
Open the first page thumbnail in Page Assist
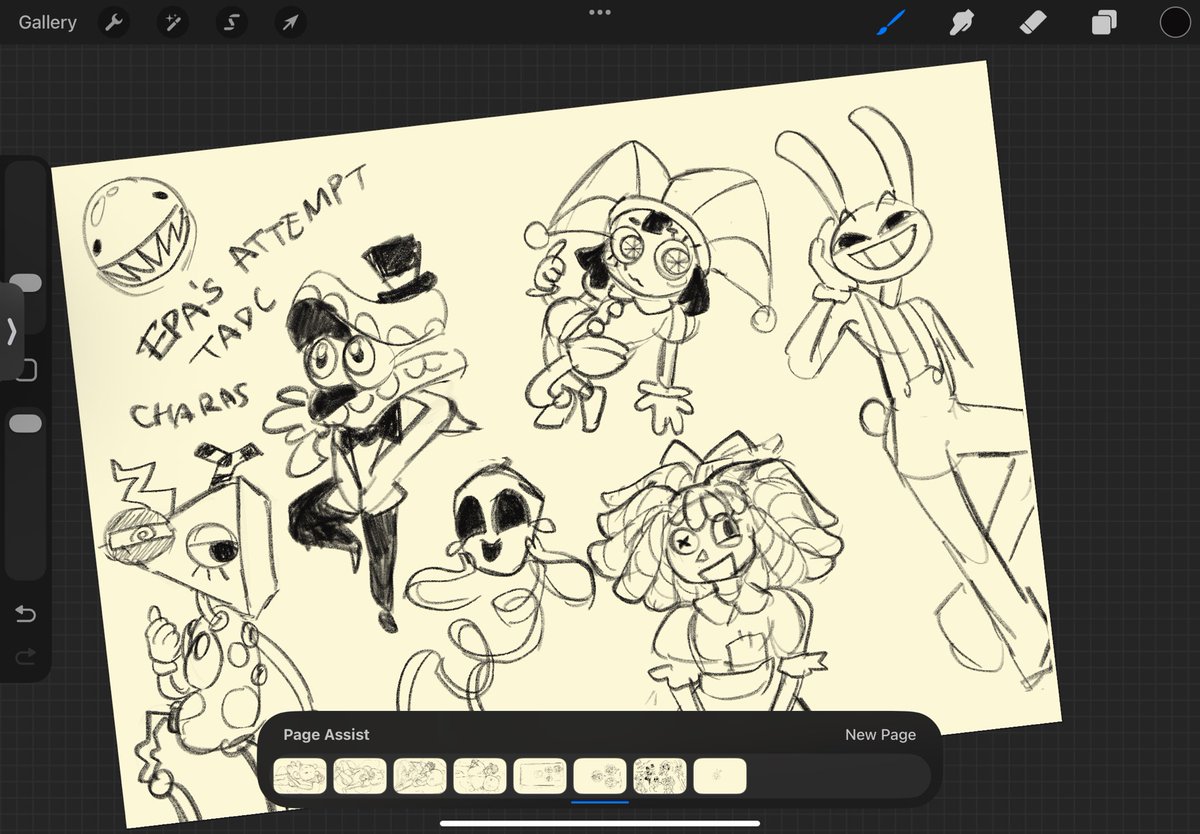pos(300,776)
